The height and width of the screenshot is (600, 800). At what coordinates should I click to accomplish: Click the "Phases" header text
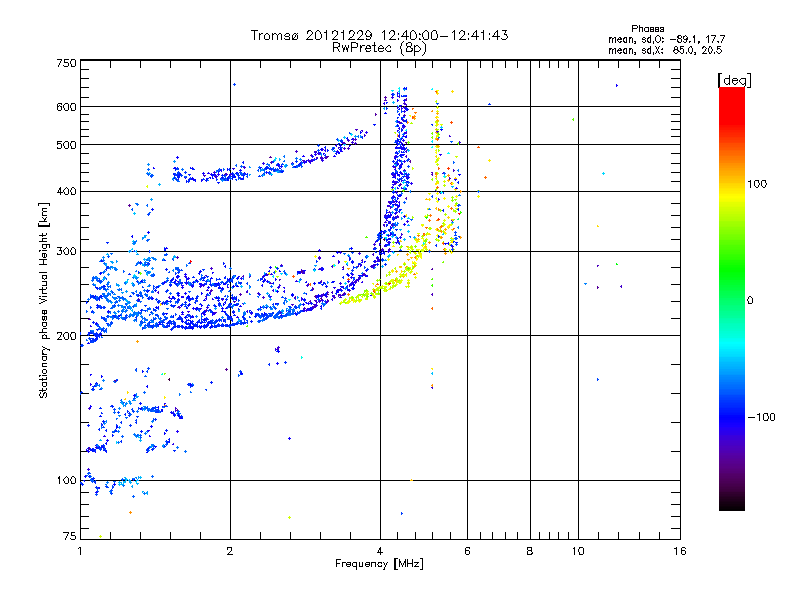pos(647,29)
